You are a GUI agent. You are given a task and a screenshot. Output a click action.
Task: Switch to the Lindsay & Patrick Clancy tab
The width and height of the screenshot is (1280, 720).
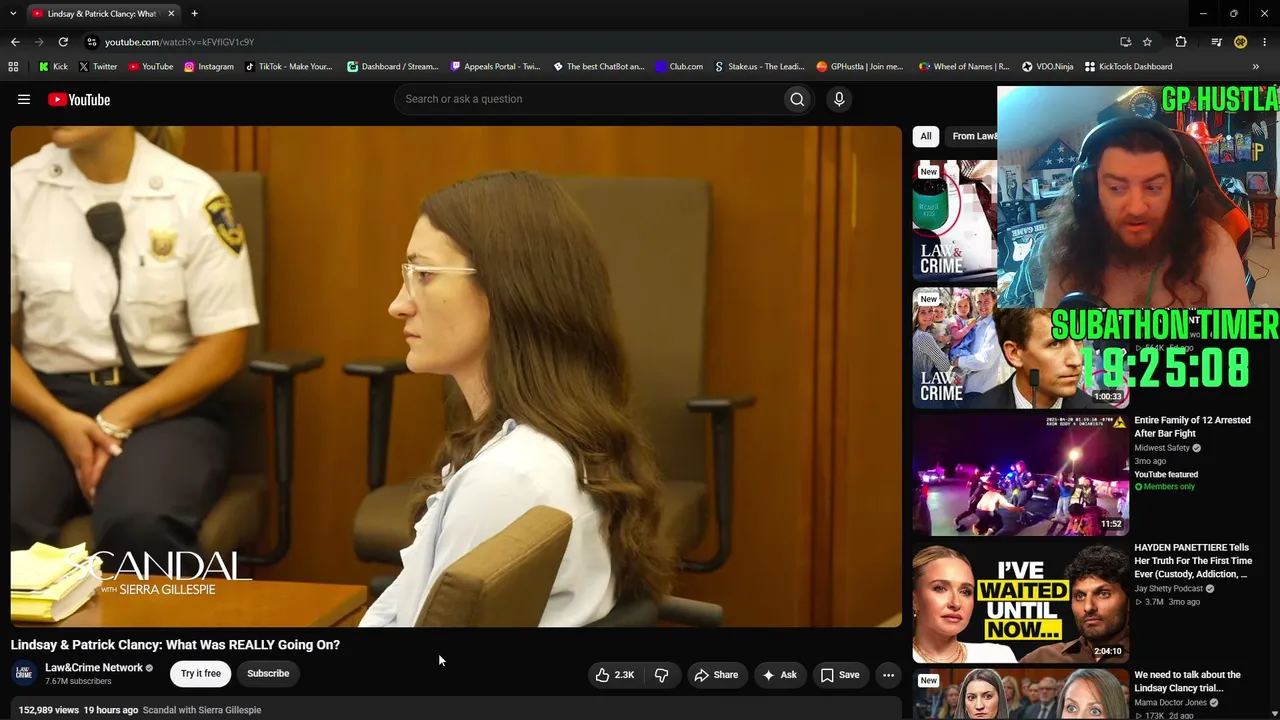(102, 14)
